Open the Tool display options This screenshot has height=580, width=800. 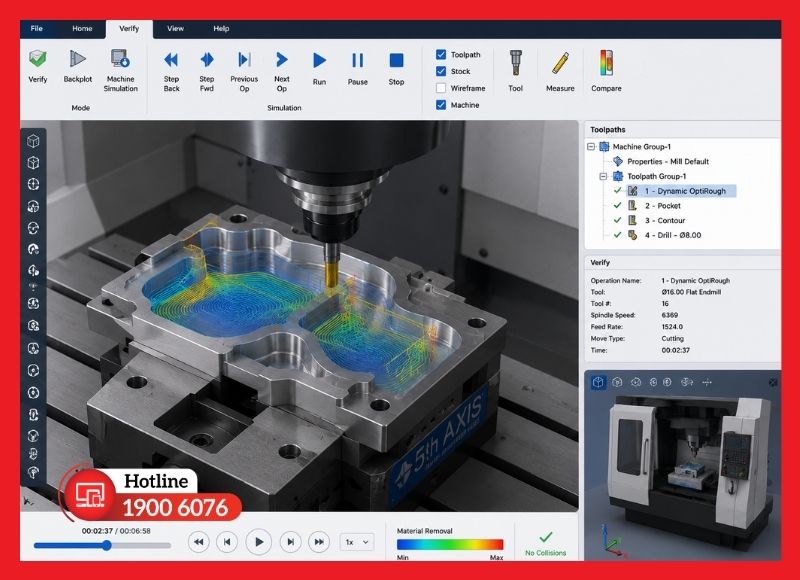515,63
